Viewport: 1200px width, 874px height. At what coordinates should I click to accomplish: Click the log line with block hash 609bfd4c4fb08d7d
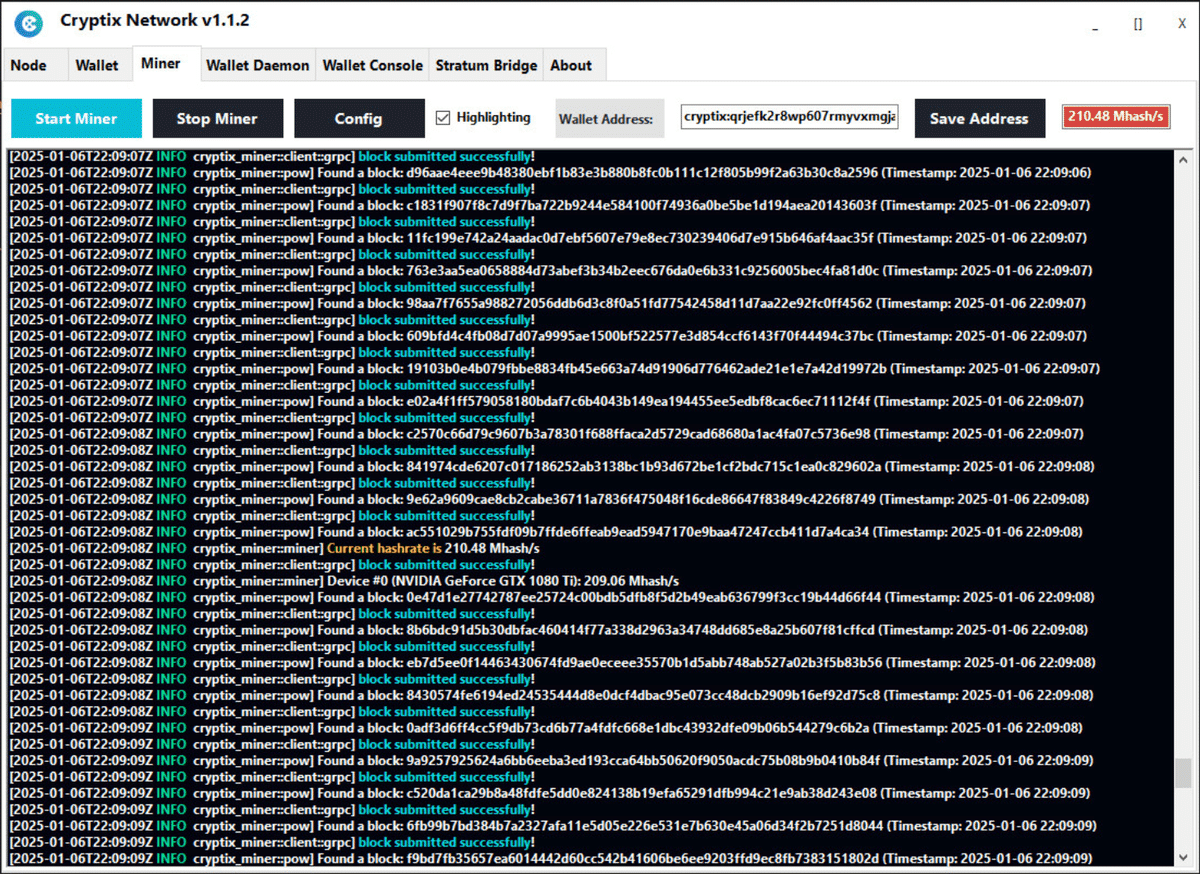click(548, 336)
